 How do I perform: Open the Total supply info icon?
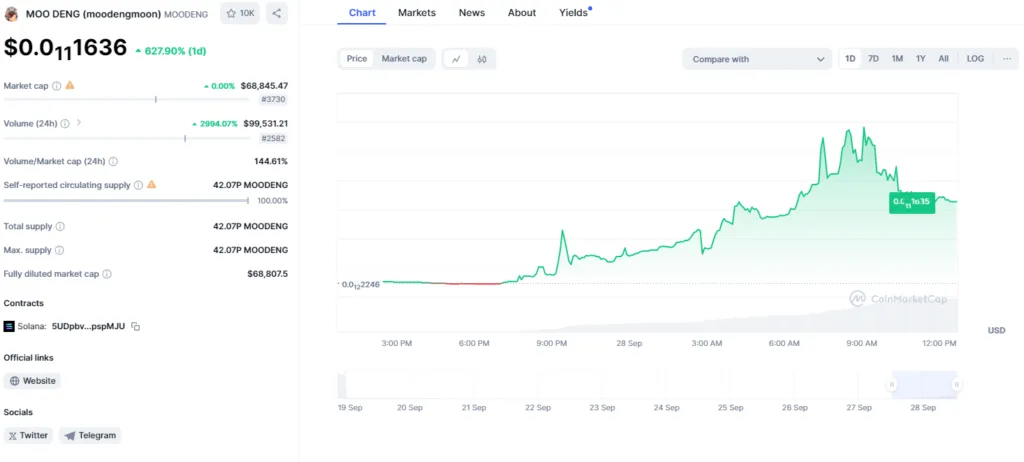[60, 226]
